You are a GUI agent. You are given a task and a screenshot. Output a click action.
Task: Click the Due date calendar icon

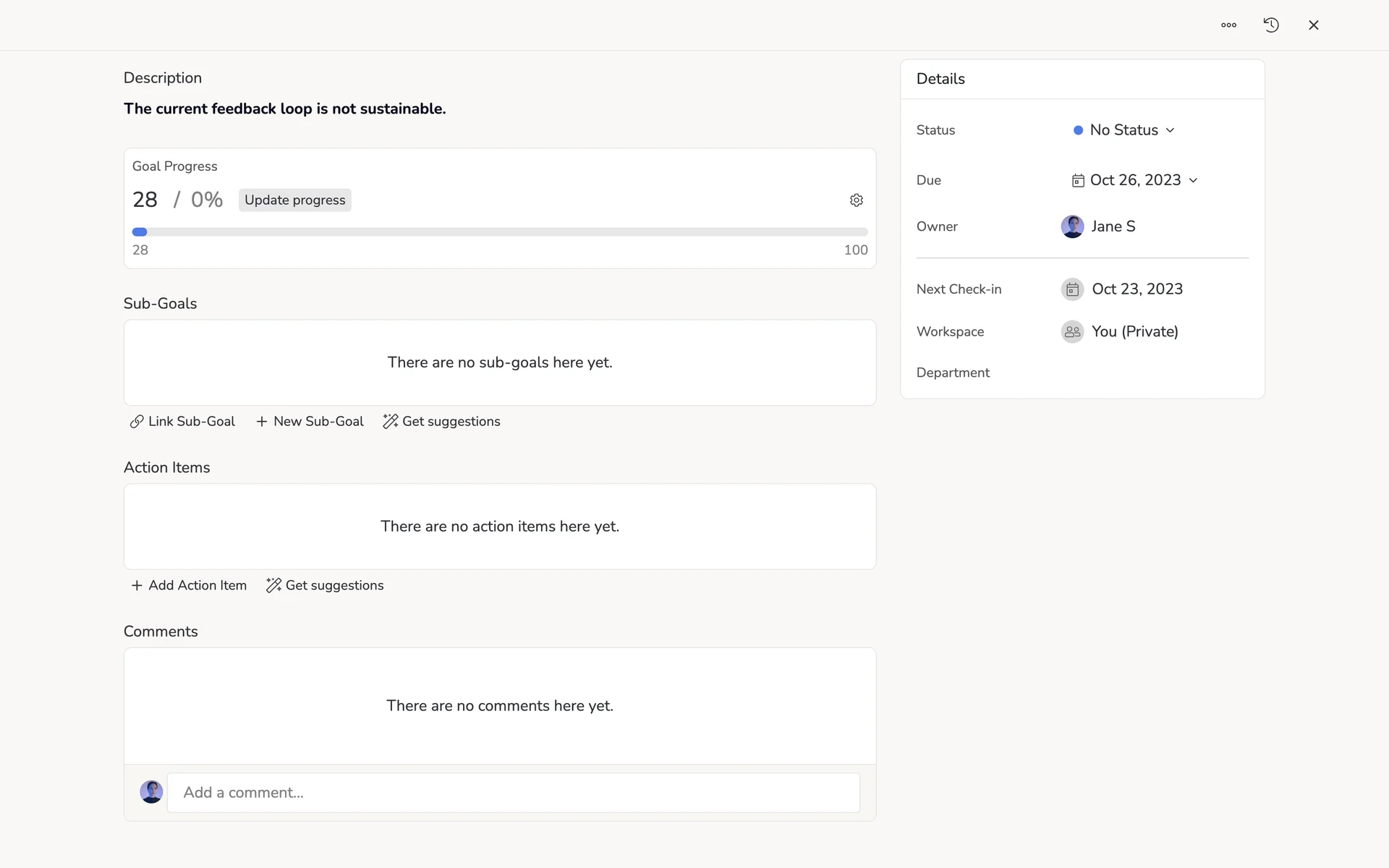click(1078, 181)
